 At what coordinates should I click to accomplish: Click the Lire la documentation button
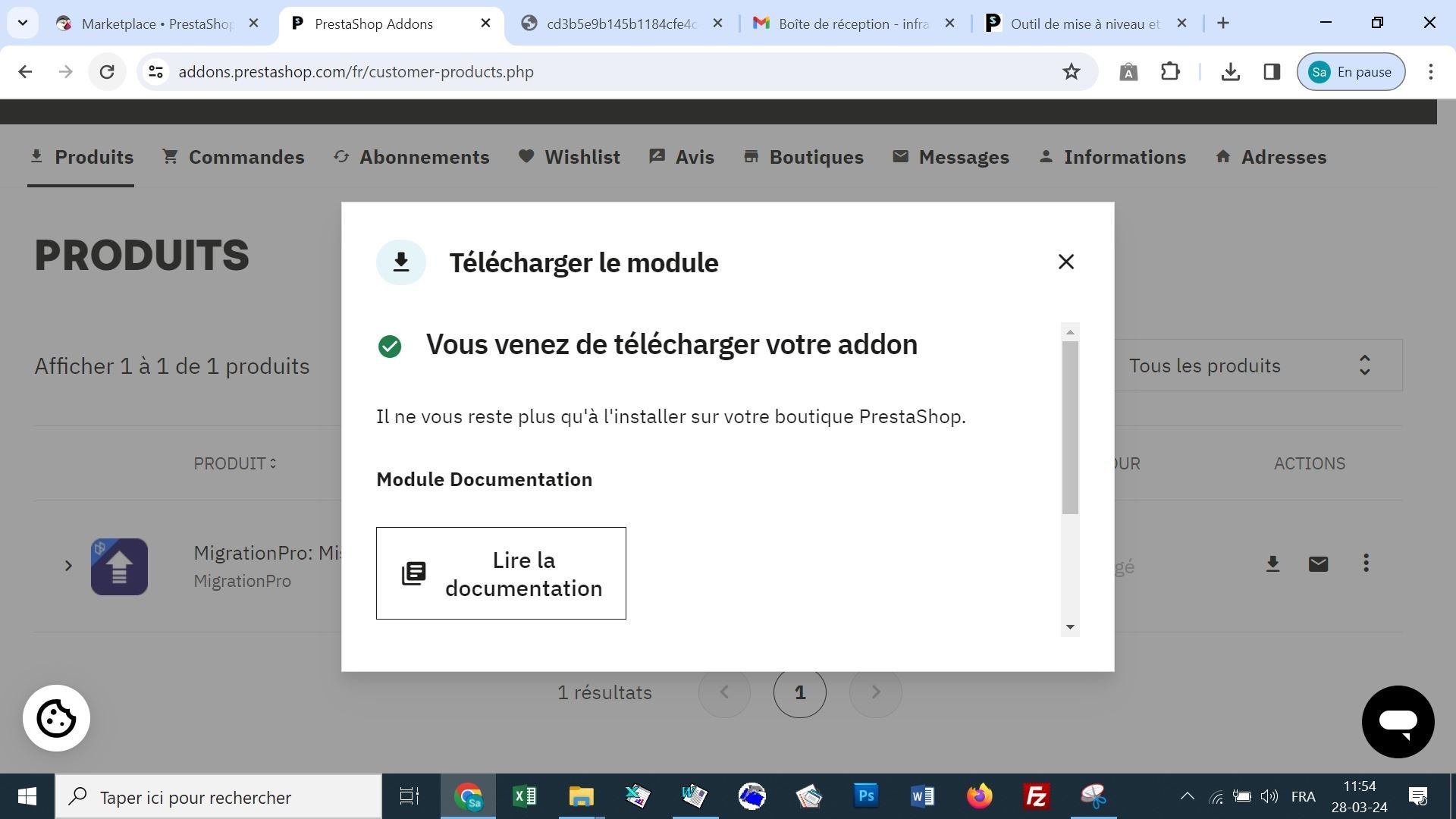coord(500,573)
